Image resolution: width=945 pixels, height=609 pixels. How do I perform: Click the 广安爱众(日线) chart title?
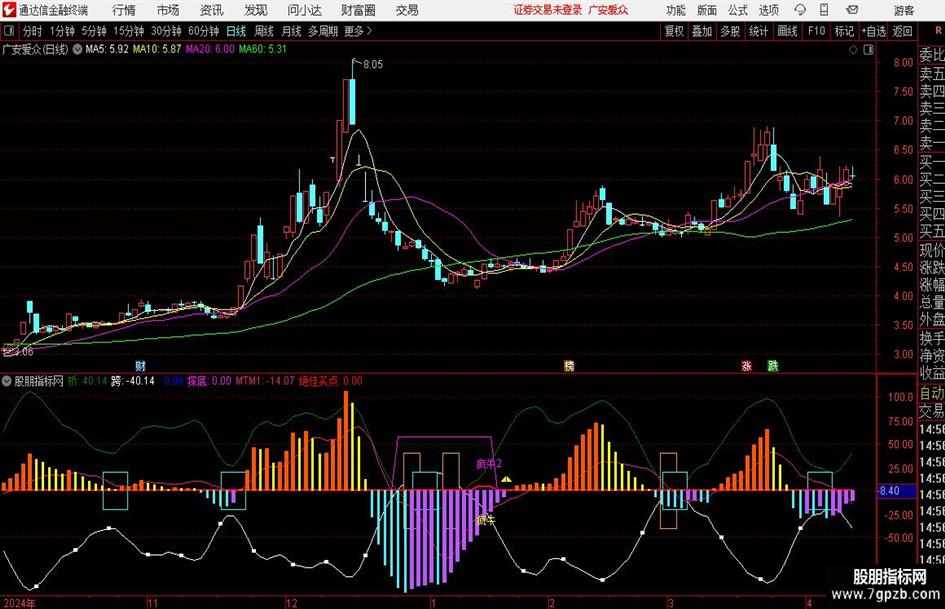pyautogui.click(x=35, y=49)
